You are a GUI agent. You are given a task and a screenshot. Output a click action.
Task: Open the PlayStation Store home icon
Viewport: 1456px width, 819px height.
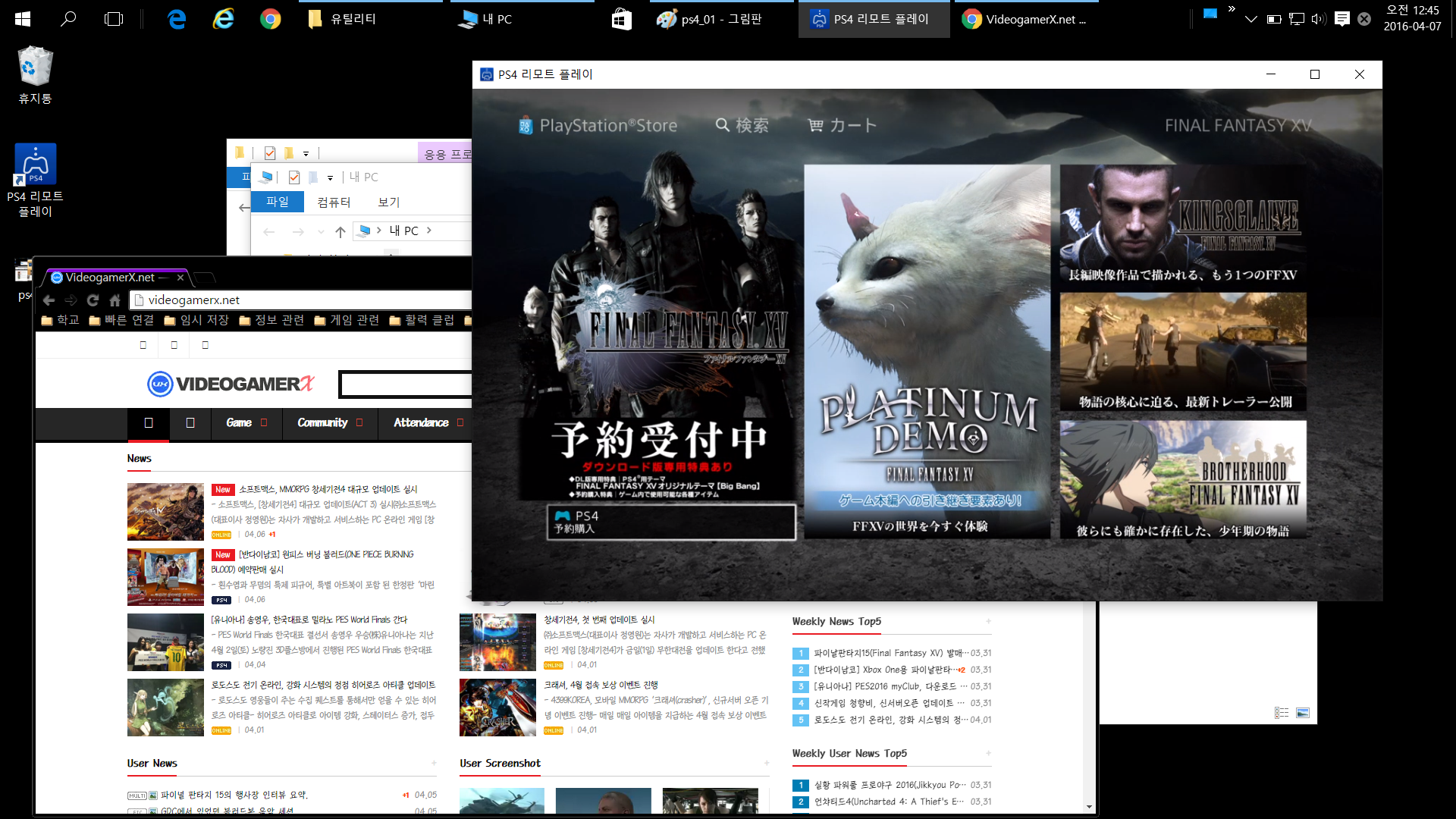(x=526, y=126)
